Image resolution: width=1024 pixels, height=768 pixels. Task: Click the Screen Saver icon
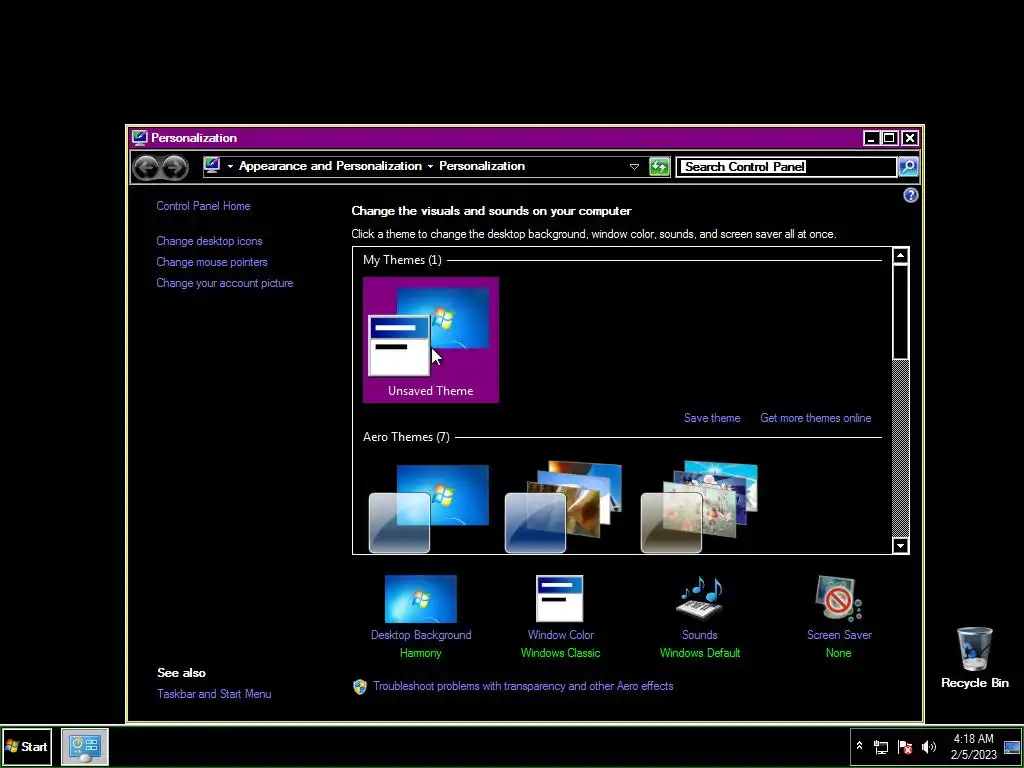[x=839, y=598]
